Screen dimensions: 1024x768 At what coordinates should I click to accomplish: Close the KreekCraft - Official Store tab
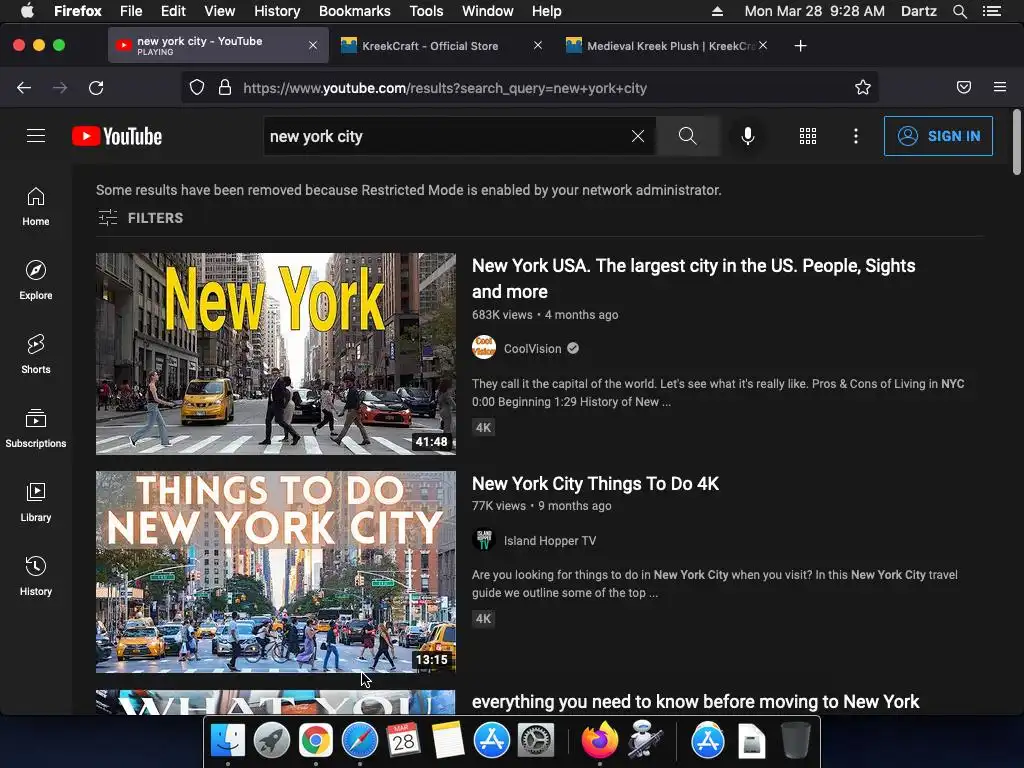click(x=537, y=46)
